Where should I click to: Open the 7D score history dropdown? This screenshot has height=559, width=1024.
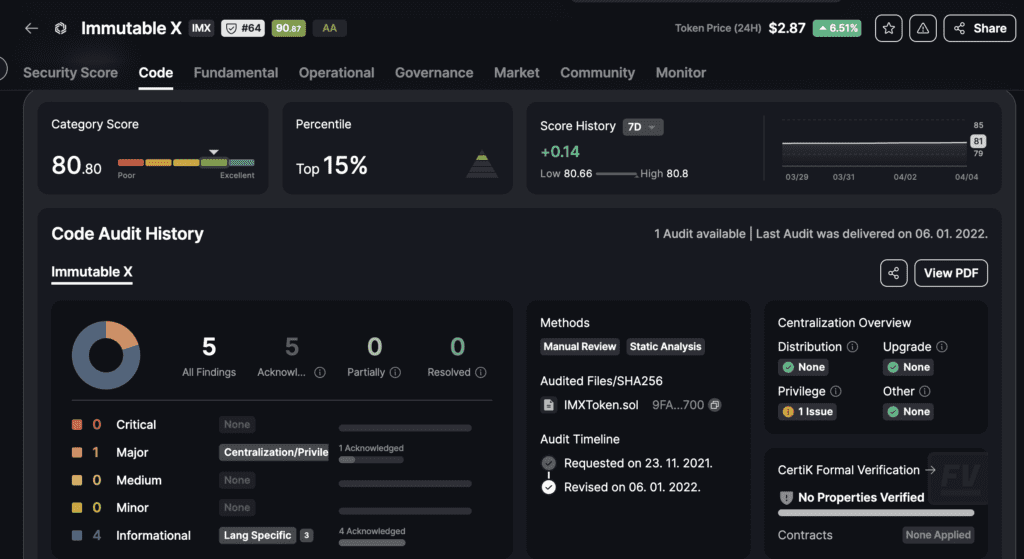[x=642, y=127]
